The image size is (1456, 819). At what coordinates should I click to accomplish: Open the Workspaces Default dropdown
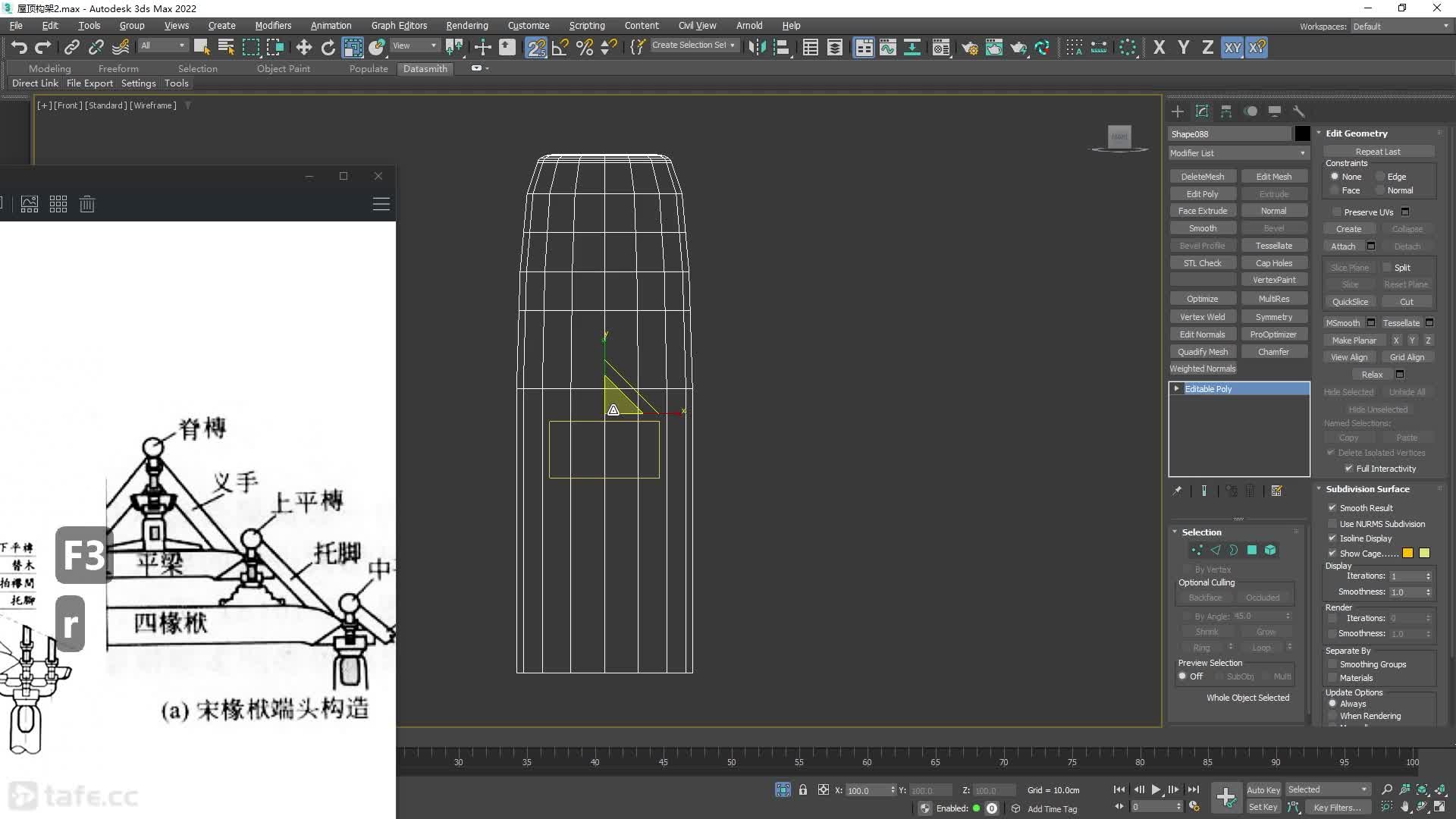(1401, 26)
